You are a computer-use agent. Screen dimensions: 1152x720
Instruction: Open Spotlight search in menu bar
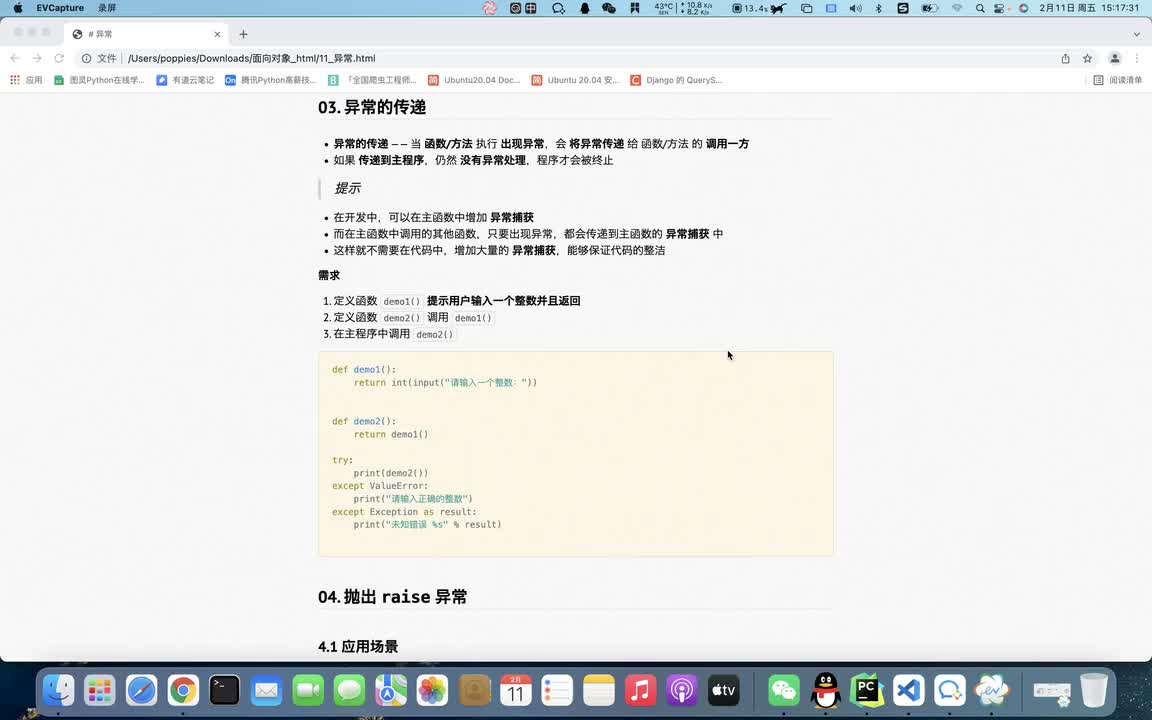point(980,8)
